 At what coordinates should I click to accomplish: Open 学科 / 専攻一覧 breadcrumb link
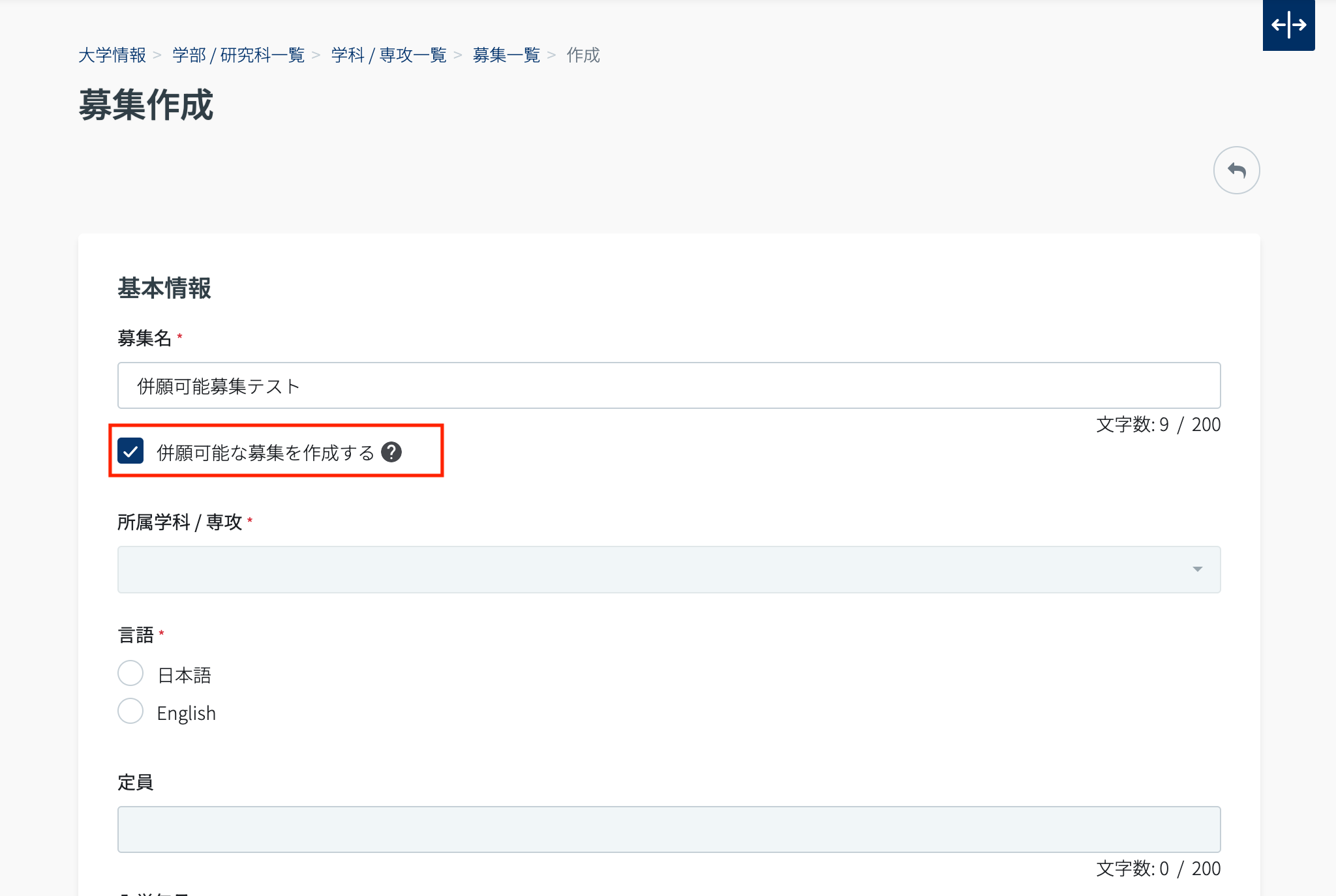(389, 55)
